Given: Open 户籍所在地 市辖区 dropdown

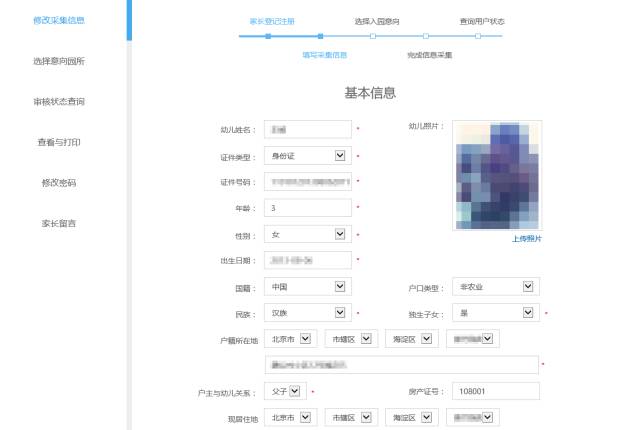Looking at the screenshot, I should [x=351, y=339].
